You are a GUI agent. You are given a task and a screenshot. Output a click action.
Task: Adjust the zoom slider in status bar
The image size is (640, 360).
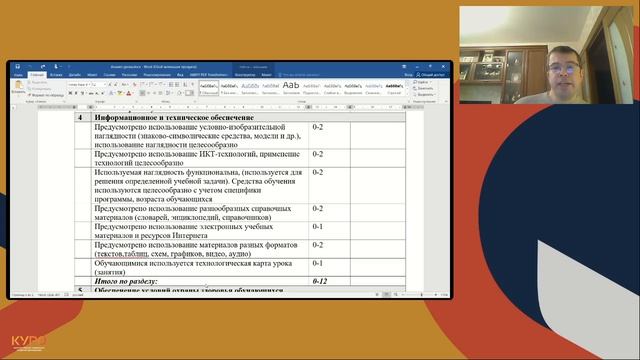click(422, 294)
